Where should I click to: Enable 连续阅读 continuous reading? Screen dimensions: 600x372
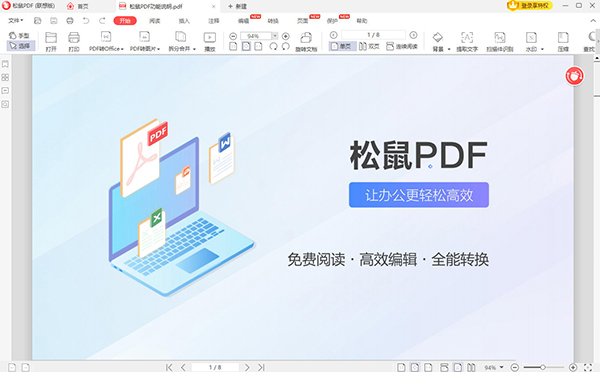pyautogui.click(x=402, y=46)
